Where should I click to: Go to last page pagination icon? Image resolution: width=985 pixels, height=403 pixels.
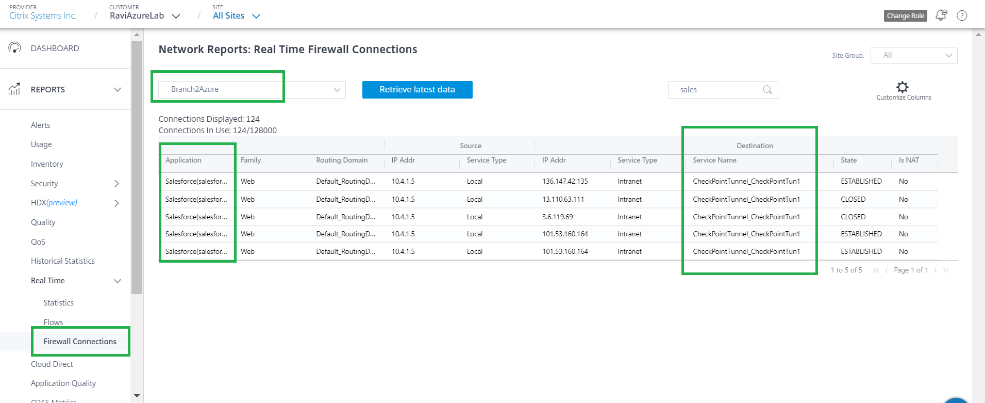pyautogui.click(x=946, y=270)
